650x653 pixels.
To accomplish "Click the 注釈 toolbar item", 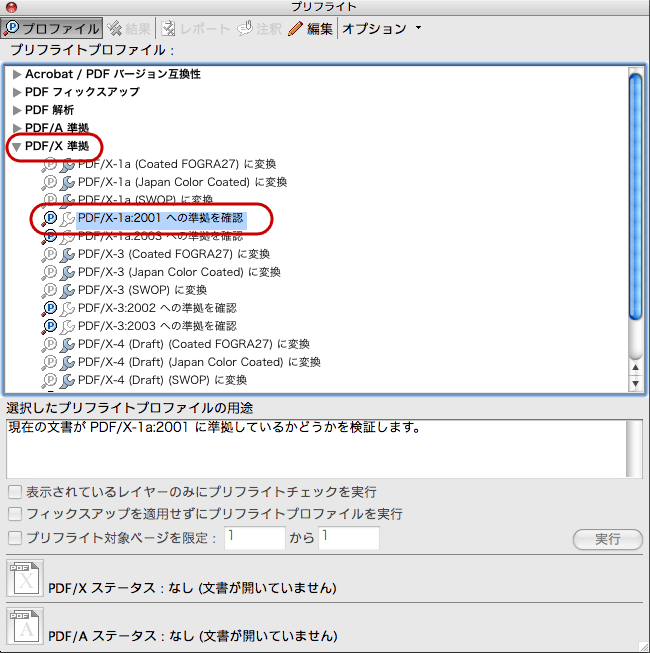I will [259, 28].
